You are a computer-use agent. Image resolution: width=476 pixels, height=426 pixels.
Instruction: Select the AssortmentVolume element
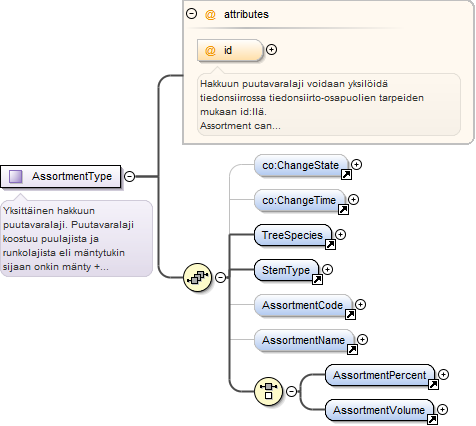[x=379, y=410]
